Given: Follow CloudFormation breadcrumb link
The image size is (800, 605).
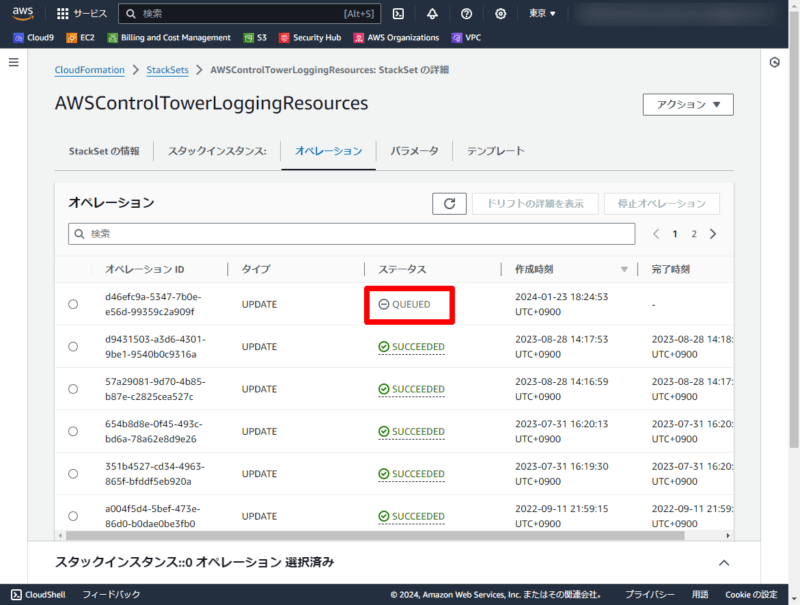Looking at the screenshot, I should pos(90,70).
